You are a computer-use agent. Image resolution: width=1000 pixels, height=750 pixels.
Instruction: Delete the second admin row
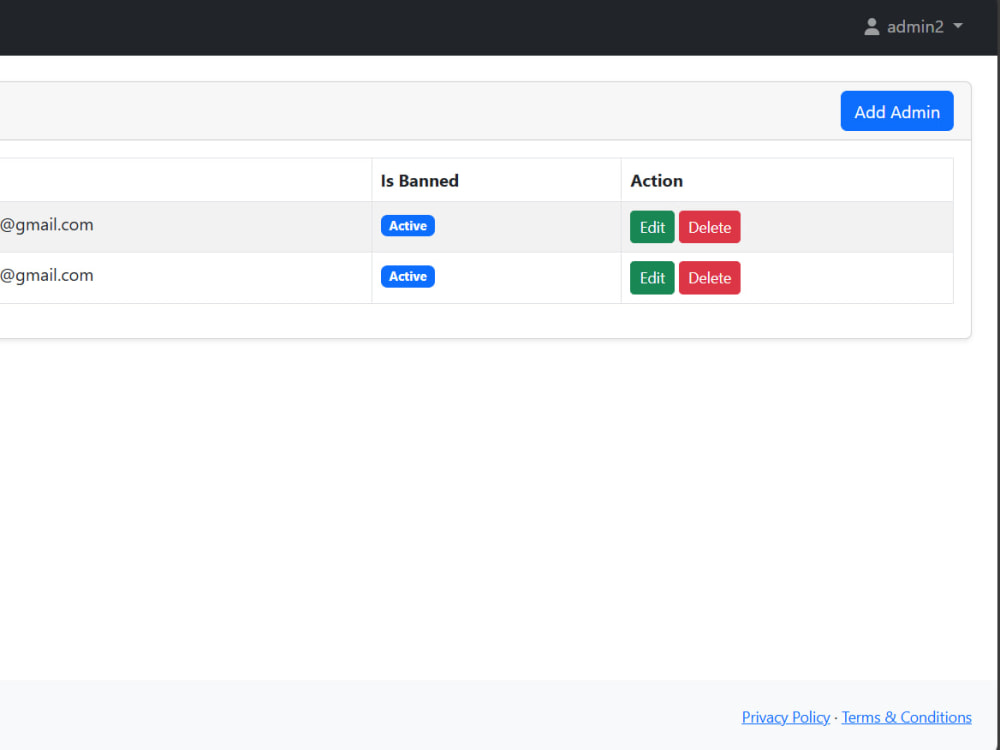click(x=709, y=277)
